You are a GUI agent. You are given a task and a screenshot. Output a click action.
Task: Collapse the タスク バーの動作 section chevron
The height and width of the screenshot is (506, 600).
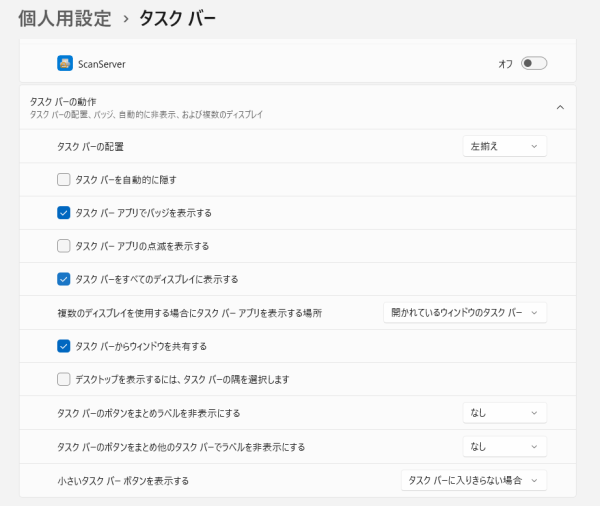tap(560, 107)
